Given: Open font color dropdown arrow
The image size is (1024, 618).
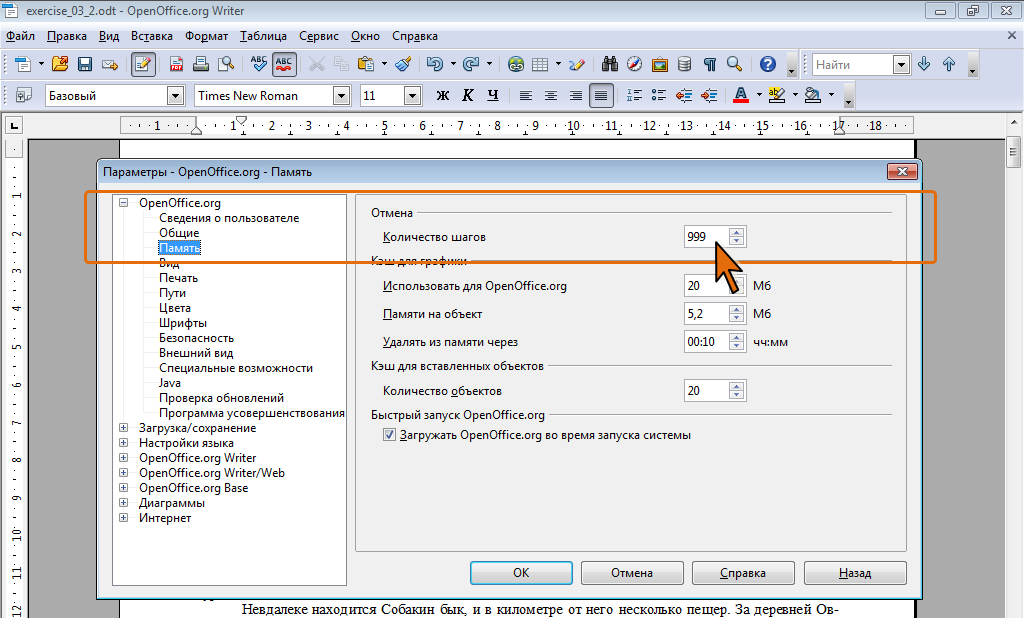Looking at the screenshot, I should tap(760, 95).
